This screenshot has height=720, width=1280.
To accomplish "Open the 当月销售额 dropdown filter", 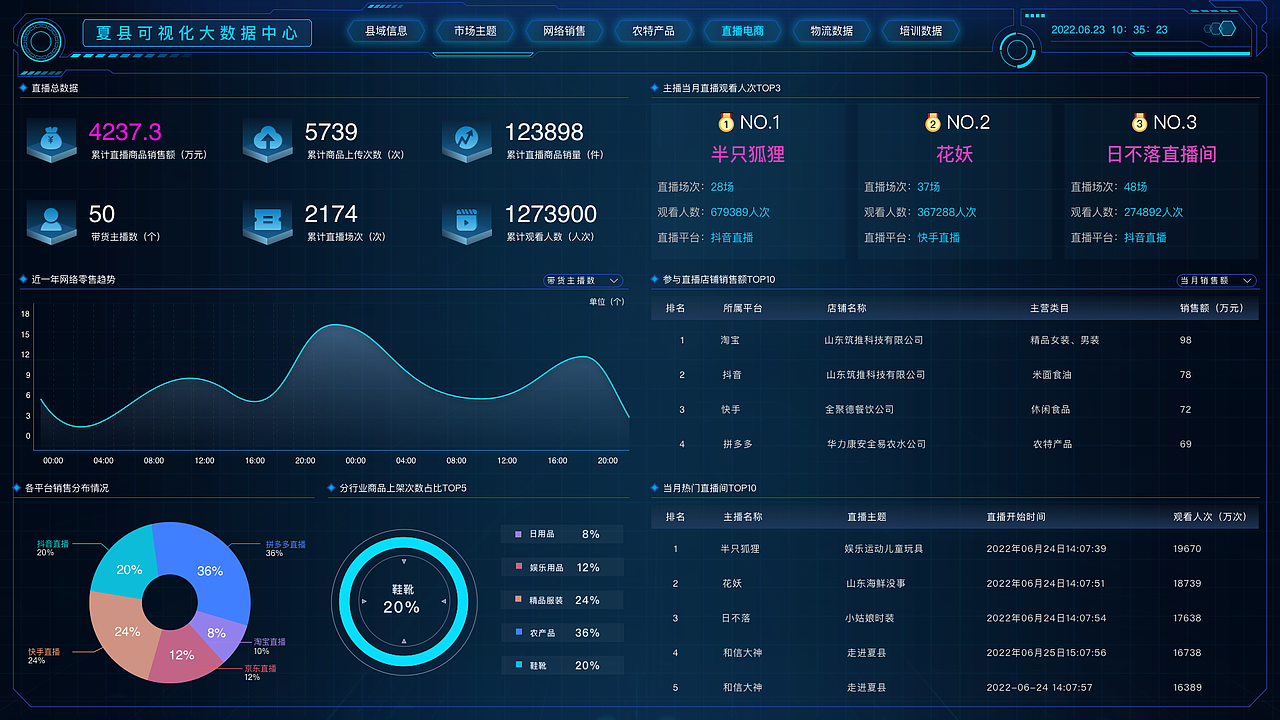I will 1216,281.
